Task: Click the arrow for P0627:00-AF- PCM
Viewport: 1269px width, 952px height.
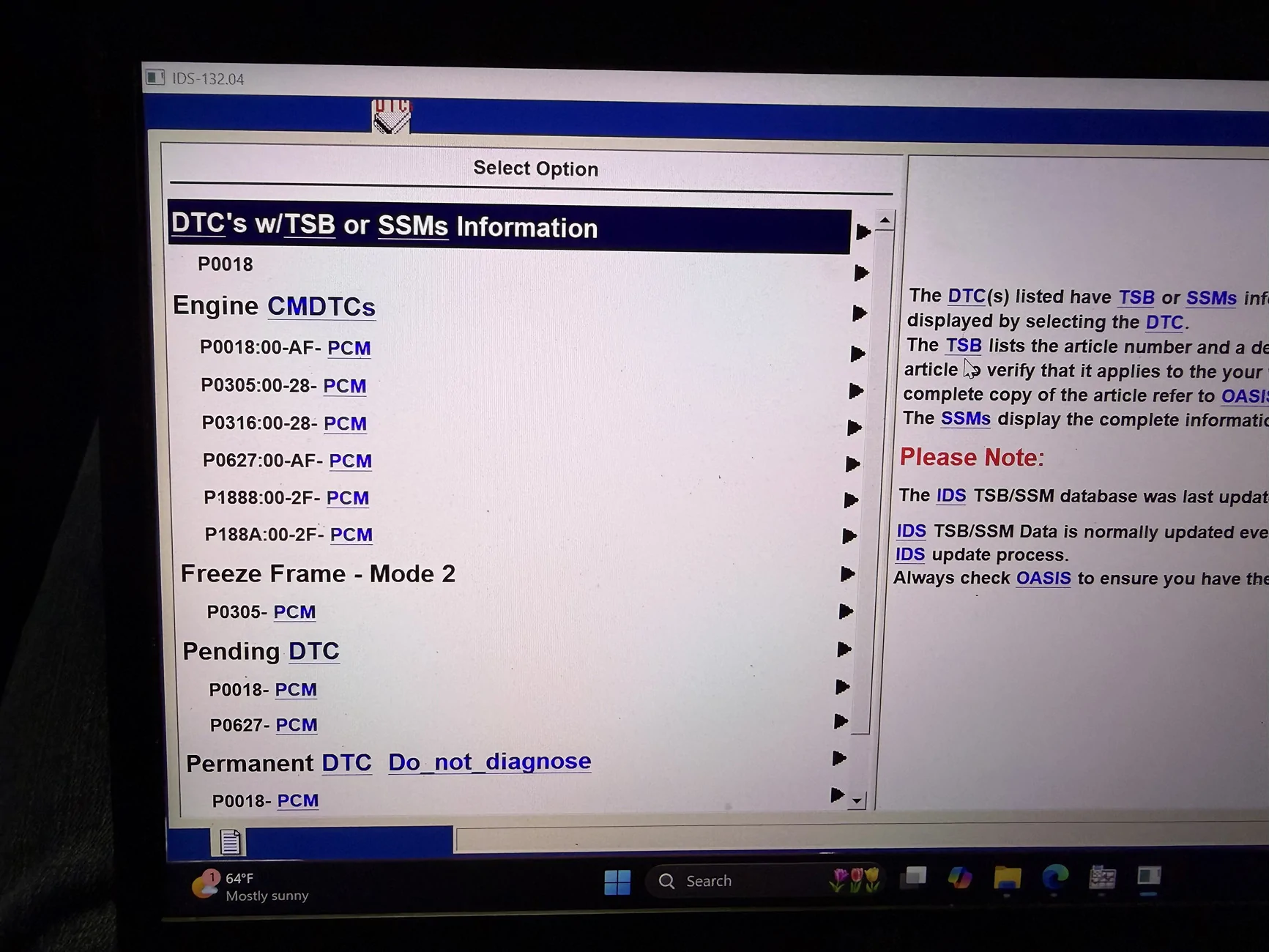Action: pos(852,464)
